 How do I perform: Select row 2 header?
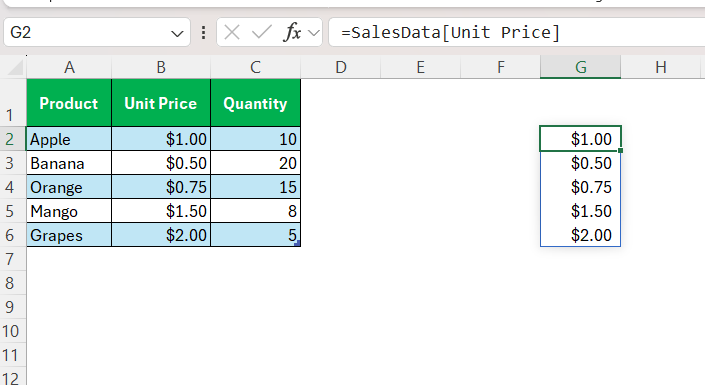point(13,139)
